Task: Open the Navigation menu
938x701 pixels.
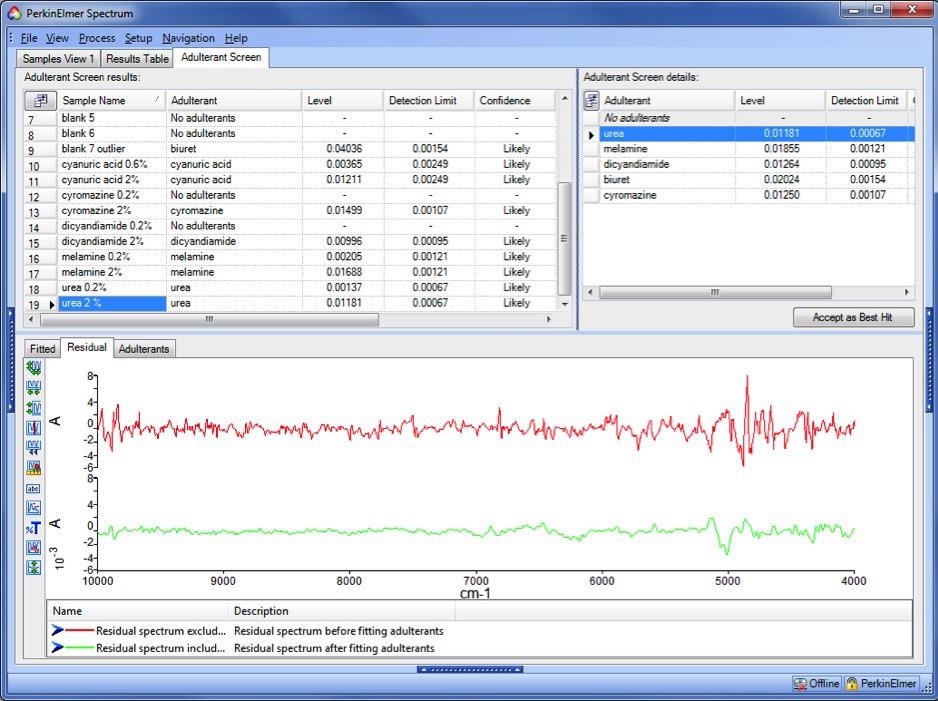Action: pos(188,38)
